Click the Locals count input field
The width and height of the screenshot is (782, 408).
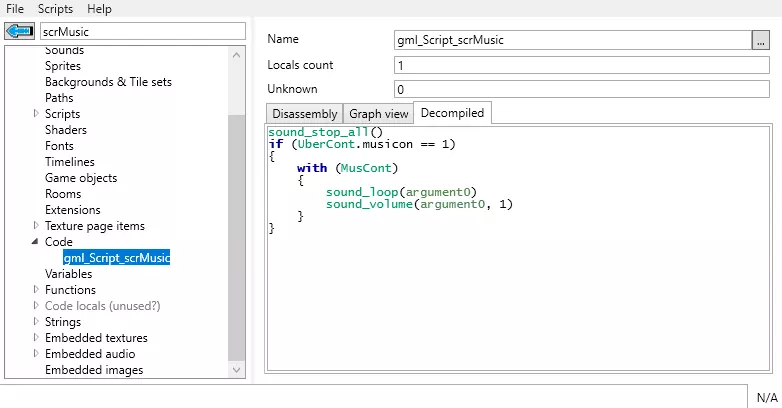coord(582,65)
